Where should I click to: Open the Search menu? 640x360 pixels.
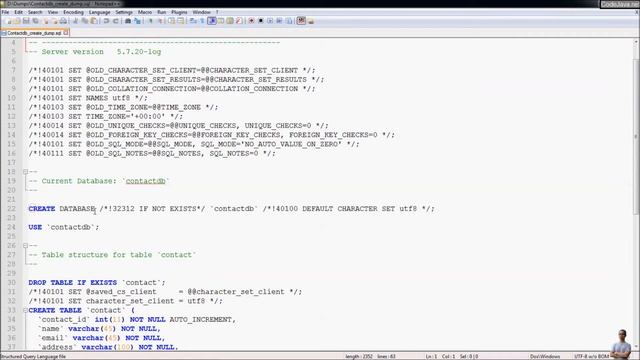[x=35, y=12]
